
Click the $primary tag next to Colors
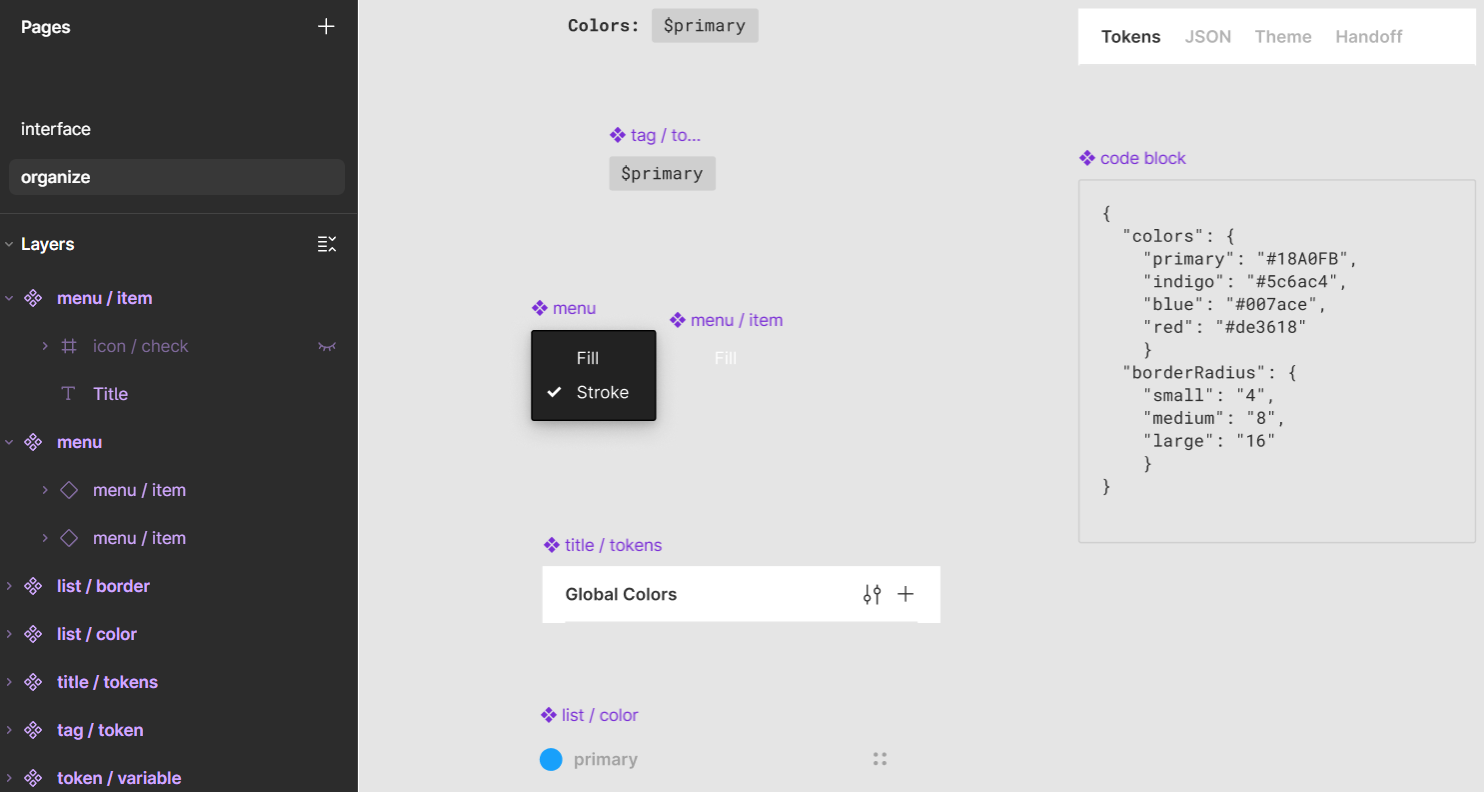[x=704, y=26]
